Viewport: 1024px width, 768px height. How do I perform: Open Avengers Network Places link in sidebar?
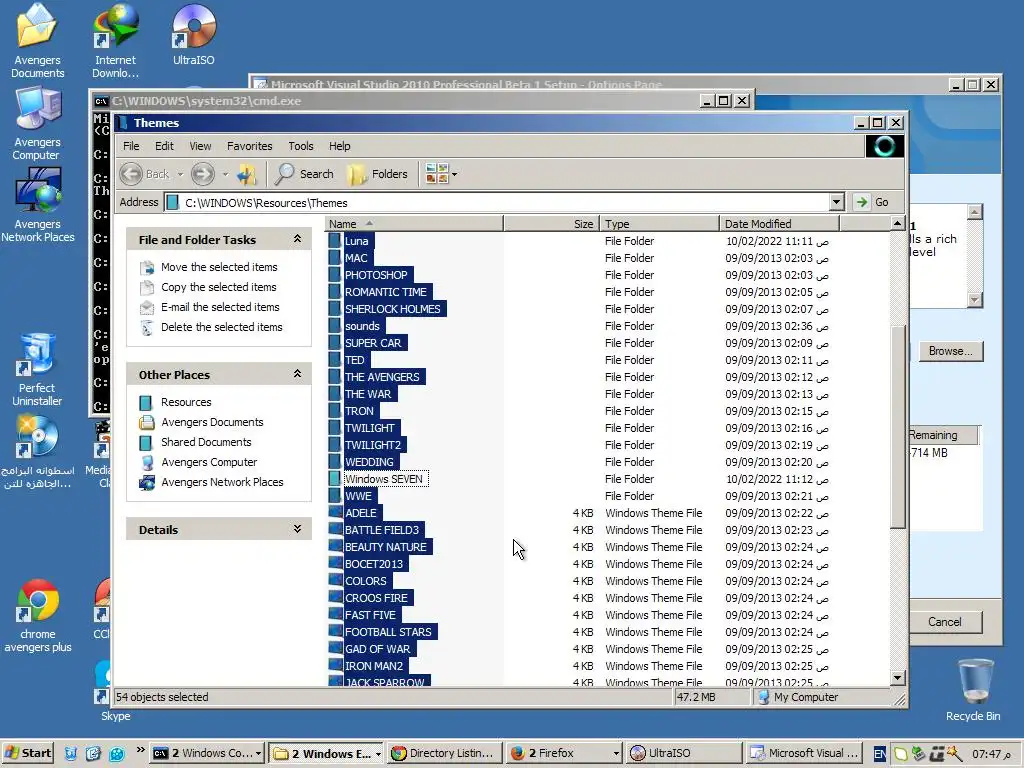click(x=222, y=482)
